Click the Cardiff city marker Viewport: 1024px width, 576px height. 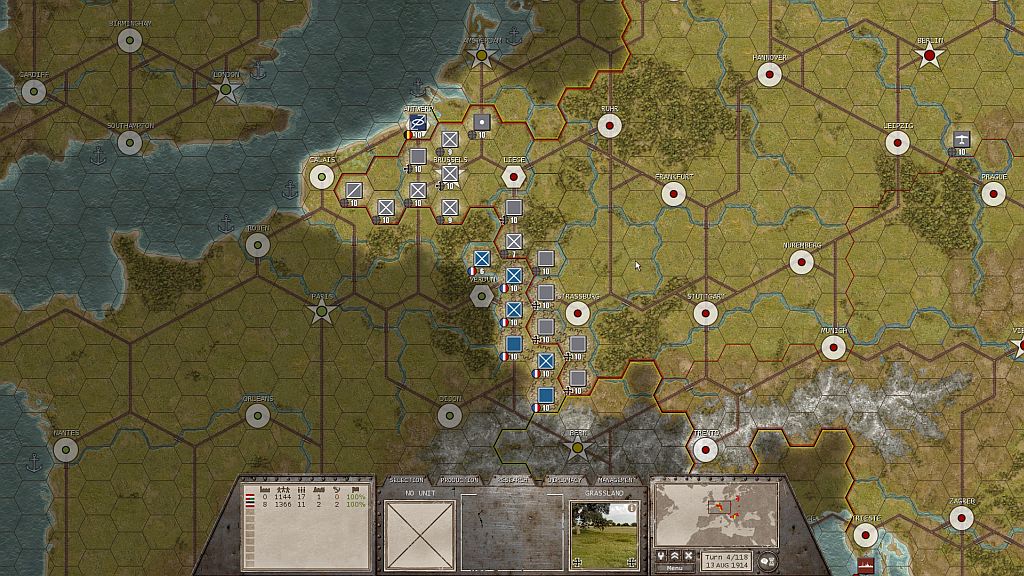click(34, 91)
